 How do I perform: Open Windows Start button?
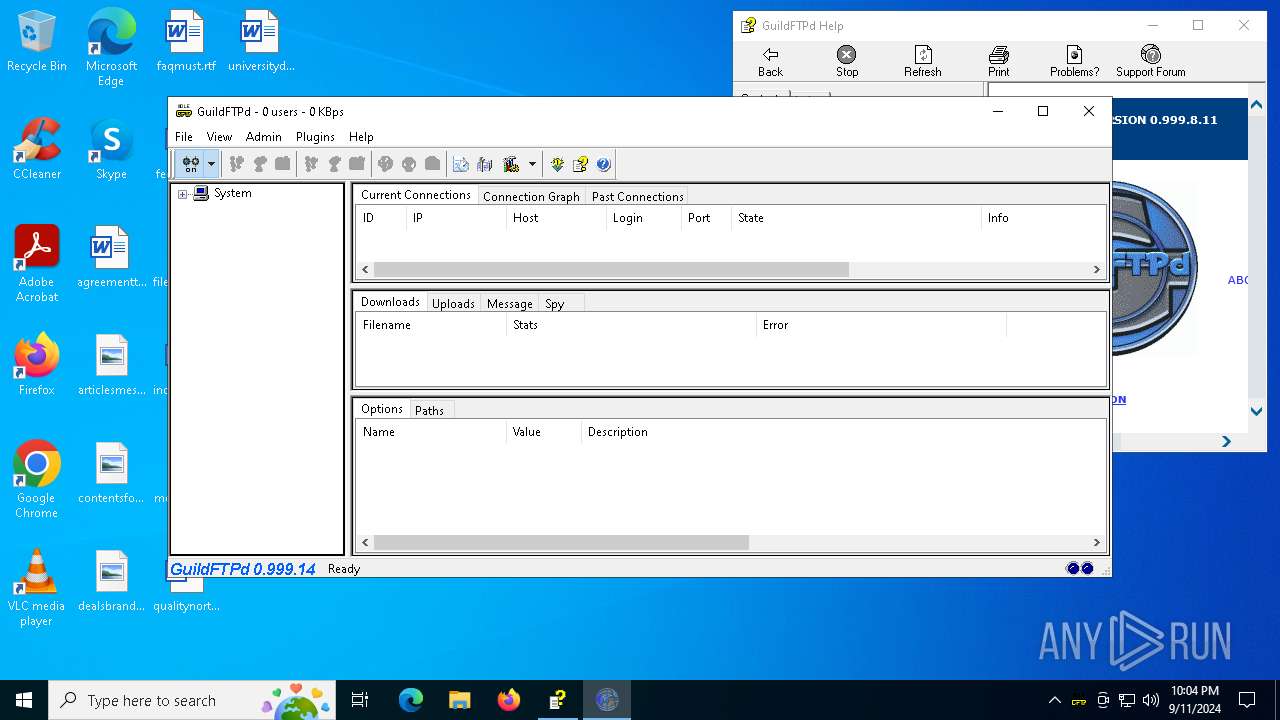point(24,700)
